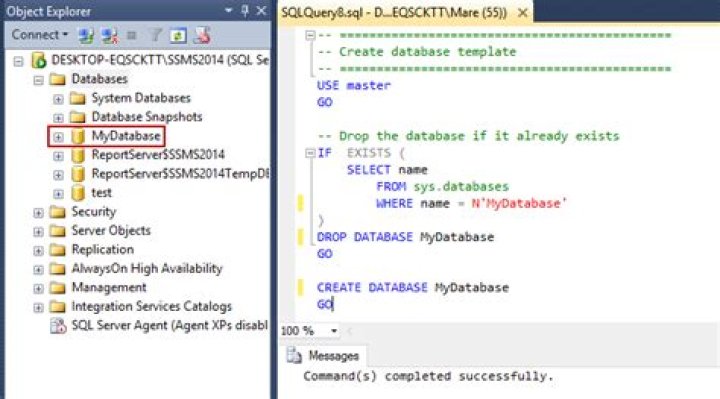This screenshot has width=720, height=399.
Task: Click the MyDatabase cylinder icon
Action: coord(78,136)
